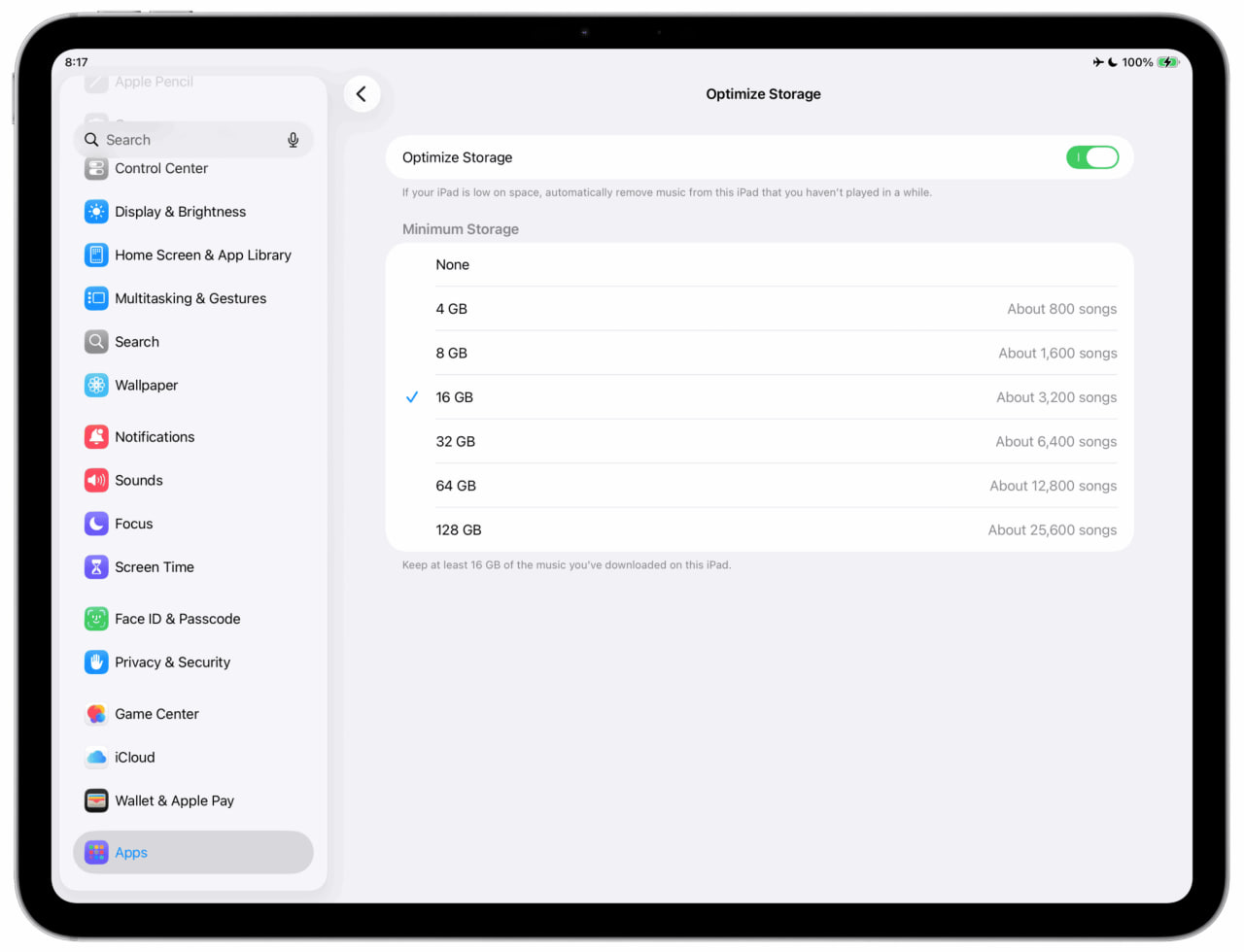Click the Settings search field
Screen dimensions: 1244x952
click(x=185, y=140)
